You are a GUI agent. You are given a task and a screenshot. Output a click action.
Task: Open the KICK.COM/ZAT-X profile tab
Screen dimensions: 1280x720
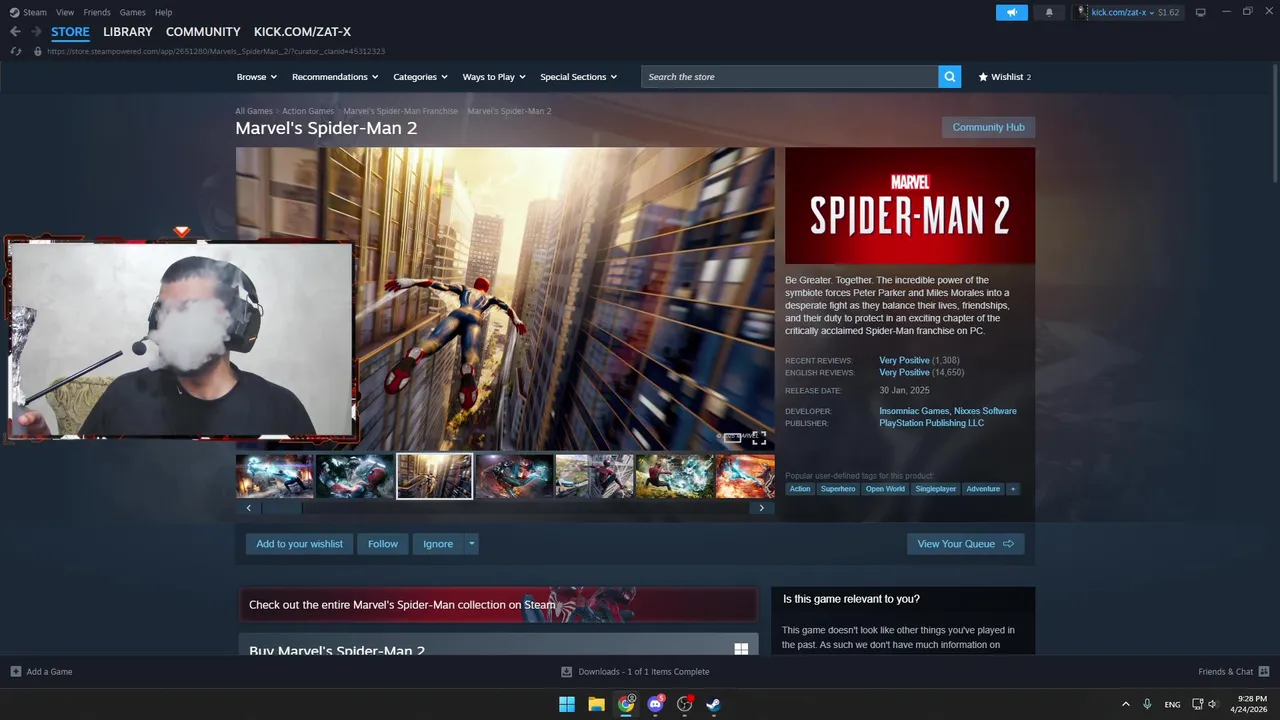click(x=302, y=32)
